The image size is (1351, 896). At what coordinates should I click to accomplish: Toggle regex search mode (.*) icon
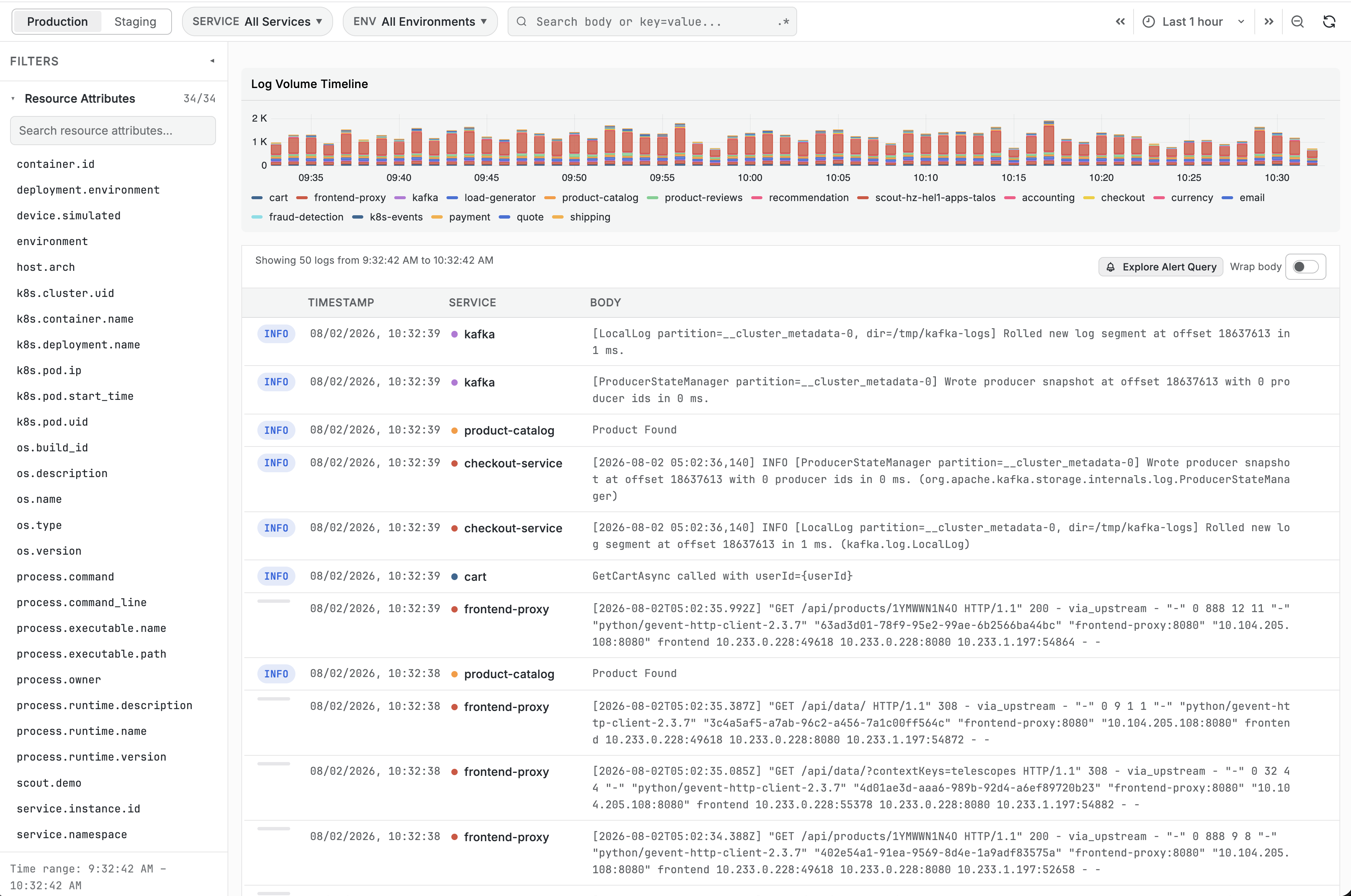(x=783, y=22)
